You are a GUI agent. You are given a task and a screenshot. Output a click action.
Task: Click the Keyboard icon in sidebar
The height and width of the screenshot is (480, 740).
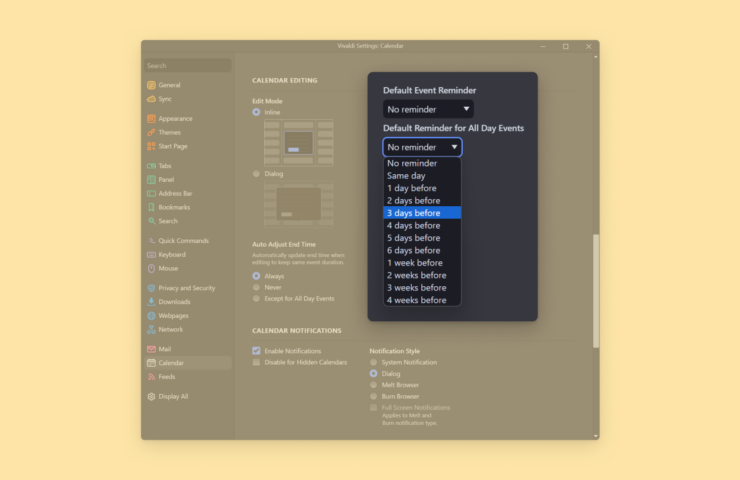click(x=151, y=255)
